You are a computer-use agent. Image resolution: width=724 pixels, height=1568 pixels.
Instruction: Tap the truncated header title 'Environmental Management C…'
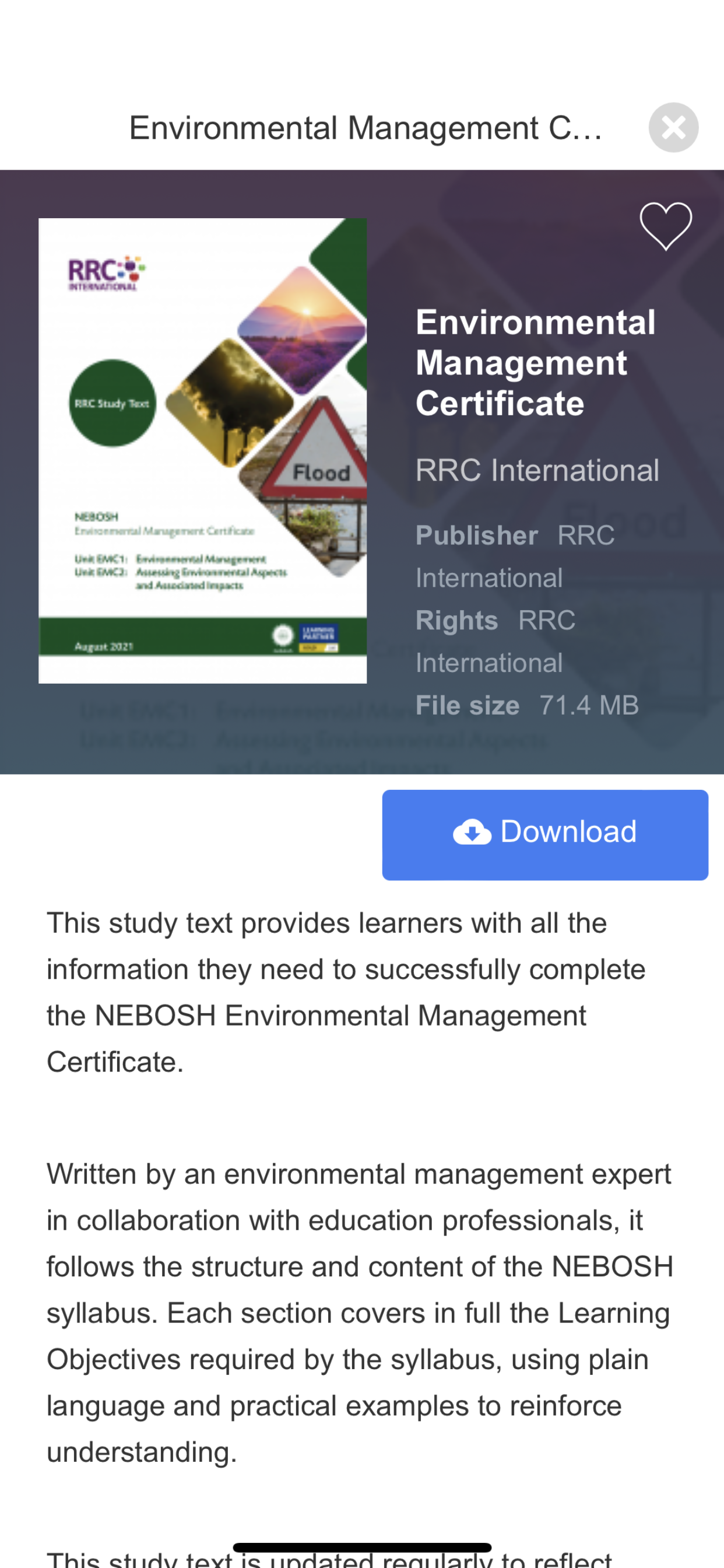pyautogui.click(x=365, y=128)
